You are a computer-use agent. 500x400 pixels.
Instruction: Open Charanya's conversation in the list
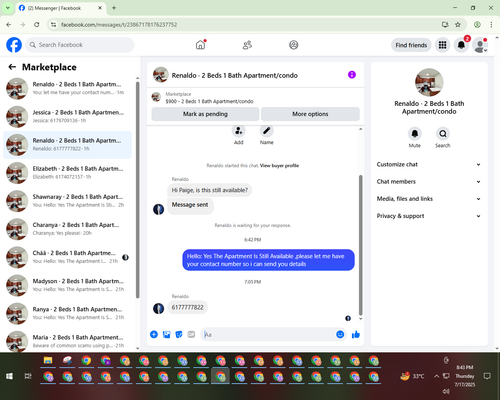coord(67,229)
